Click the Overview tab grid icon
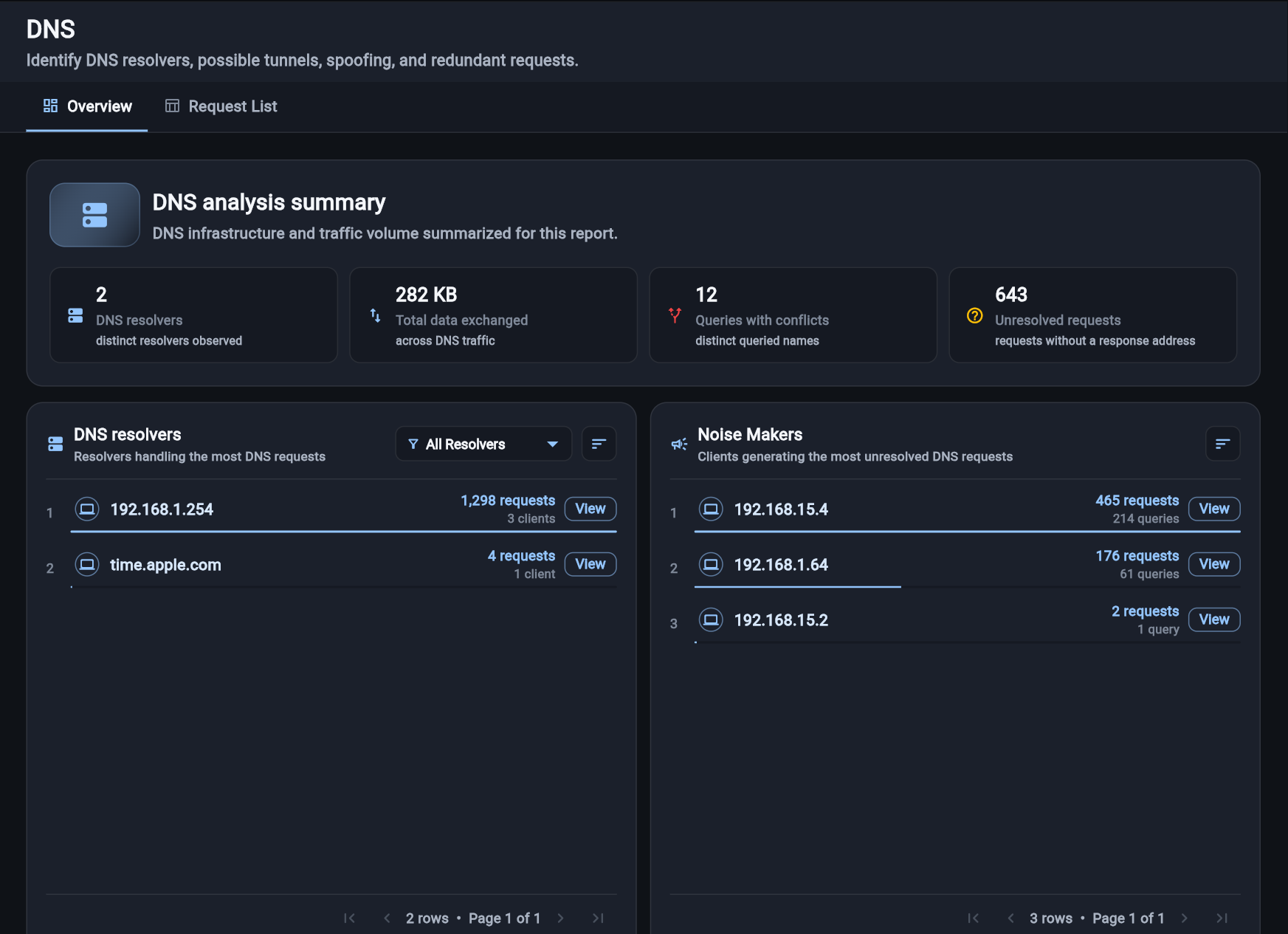This screenshot has height=934, width=1288. [50, 106]
